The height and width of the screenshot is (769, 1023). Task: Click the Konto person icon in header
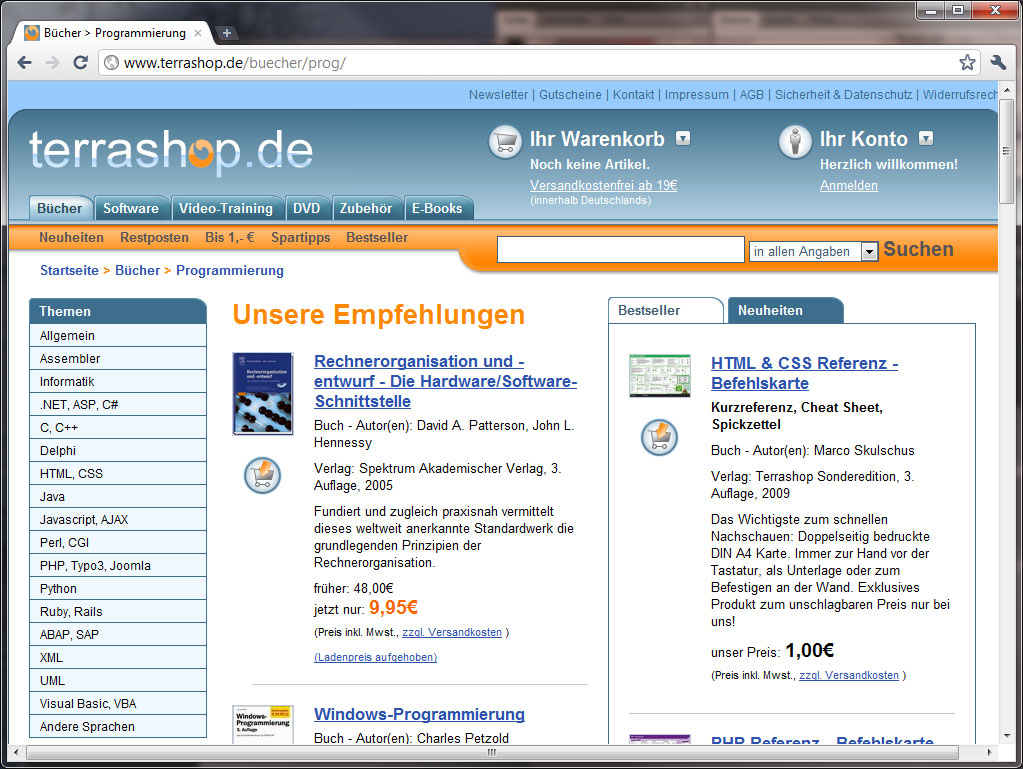tap(795, 141)
